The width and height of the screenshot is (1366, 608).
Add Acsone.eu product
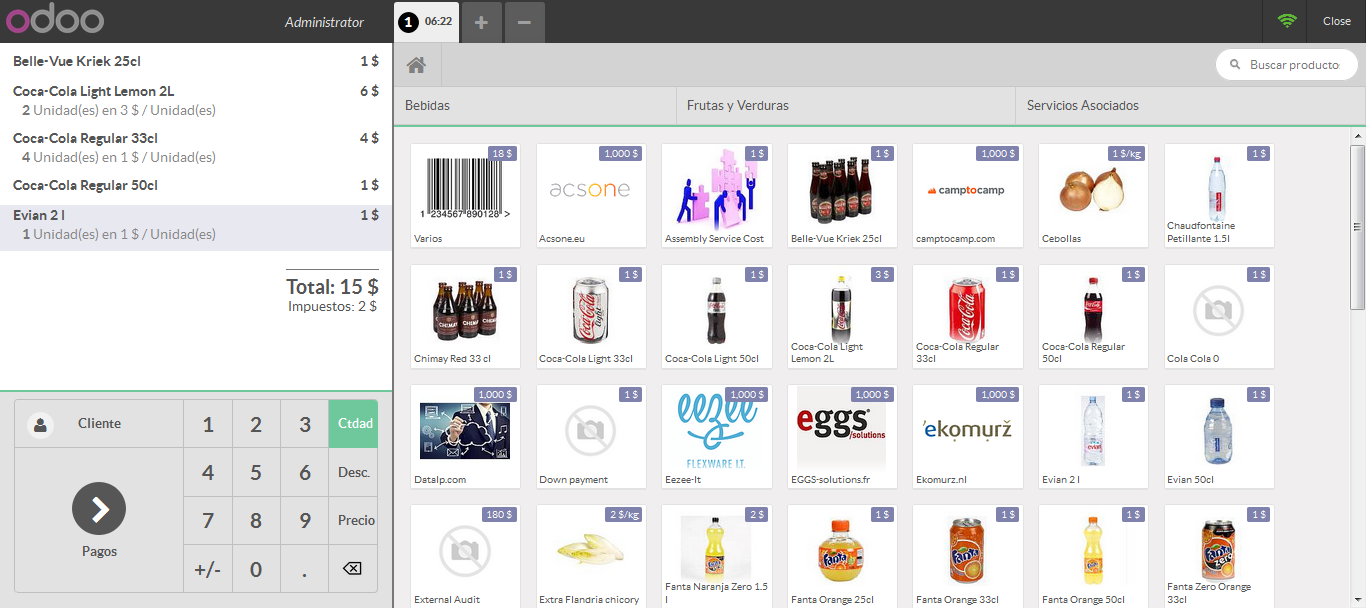pos(591,195)
